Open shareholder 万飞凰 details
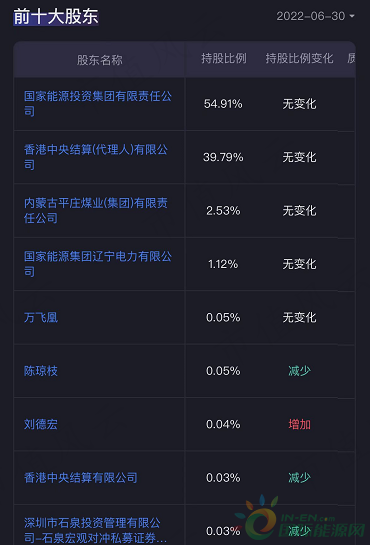The height and width of the screenshot is (545, 370). [x=41, y=317]
